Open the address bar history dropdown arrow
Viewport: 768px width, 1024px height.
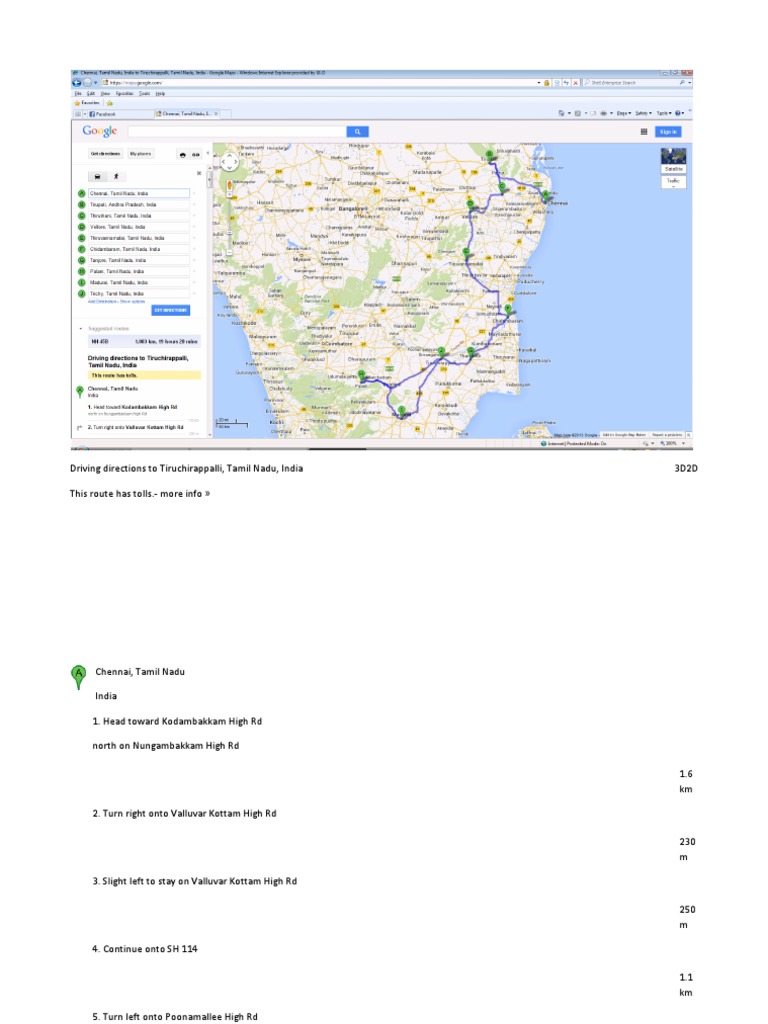click(x=539, y=83)
